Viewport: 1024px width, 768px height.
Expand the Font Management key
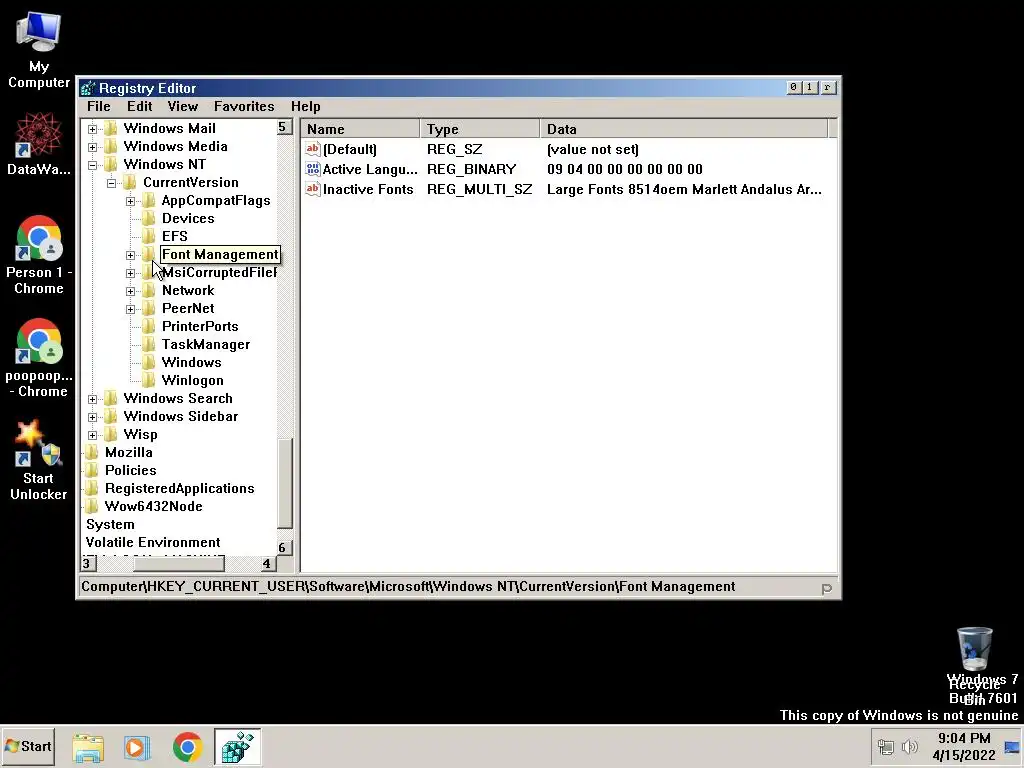tap(131, 255)
